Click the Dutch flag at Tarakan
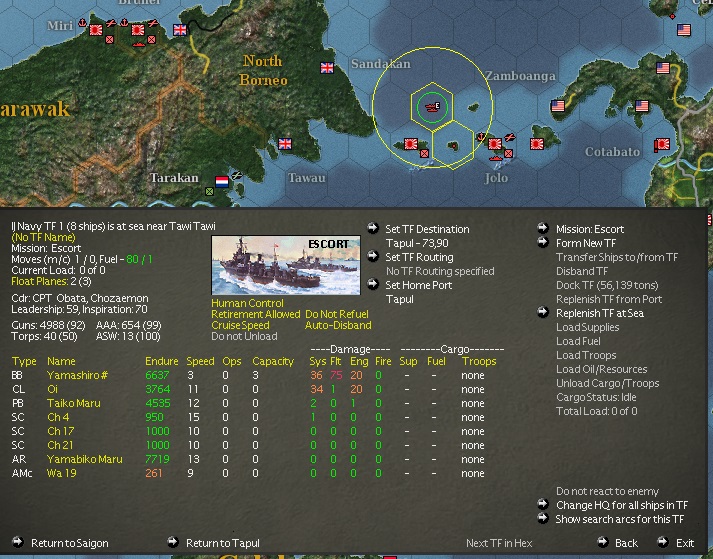The height and width of the screenshot is (559, 713). pyautogui.click(x=221, y=182)
